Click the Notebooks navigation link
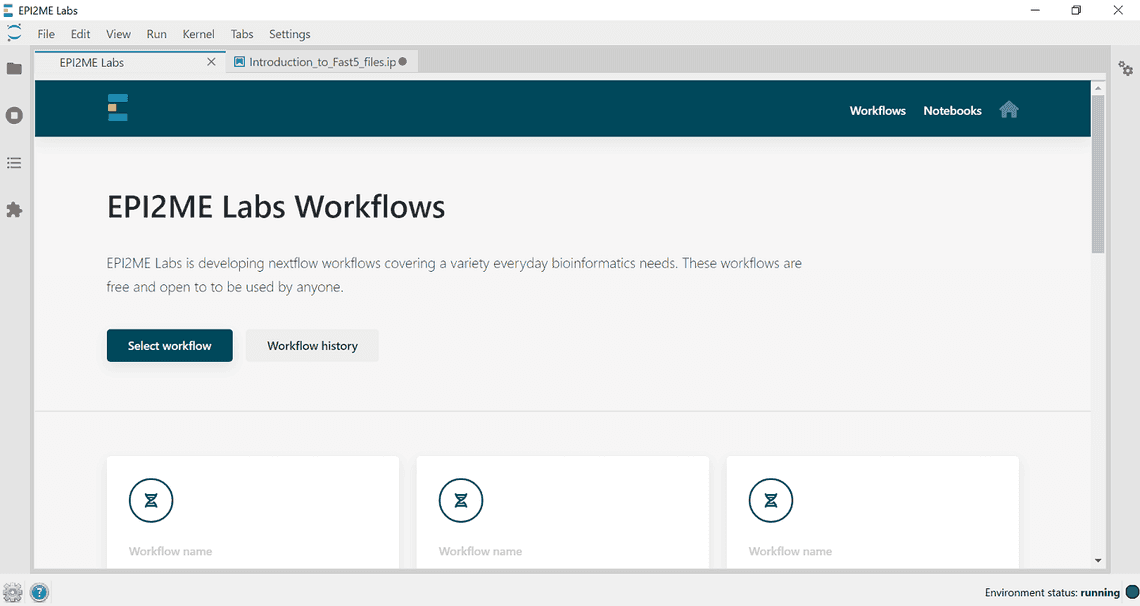Image resolution: width=1140 pixels, height=606 pixels. [x=951, y=110]
